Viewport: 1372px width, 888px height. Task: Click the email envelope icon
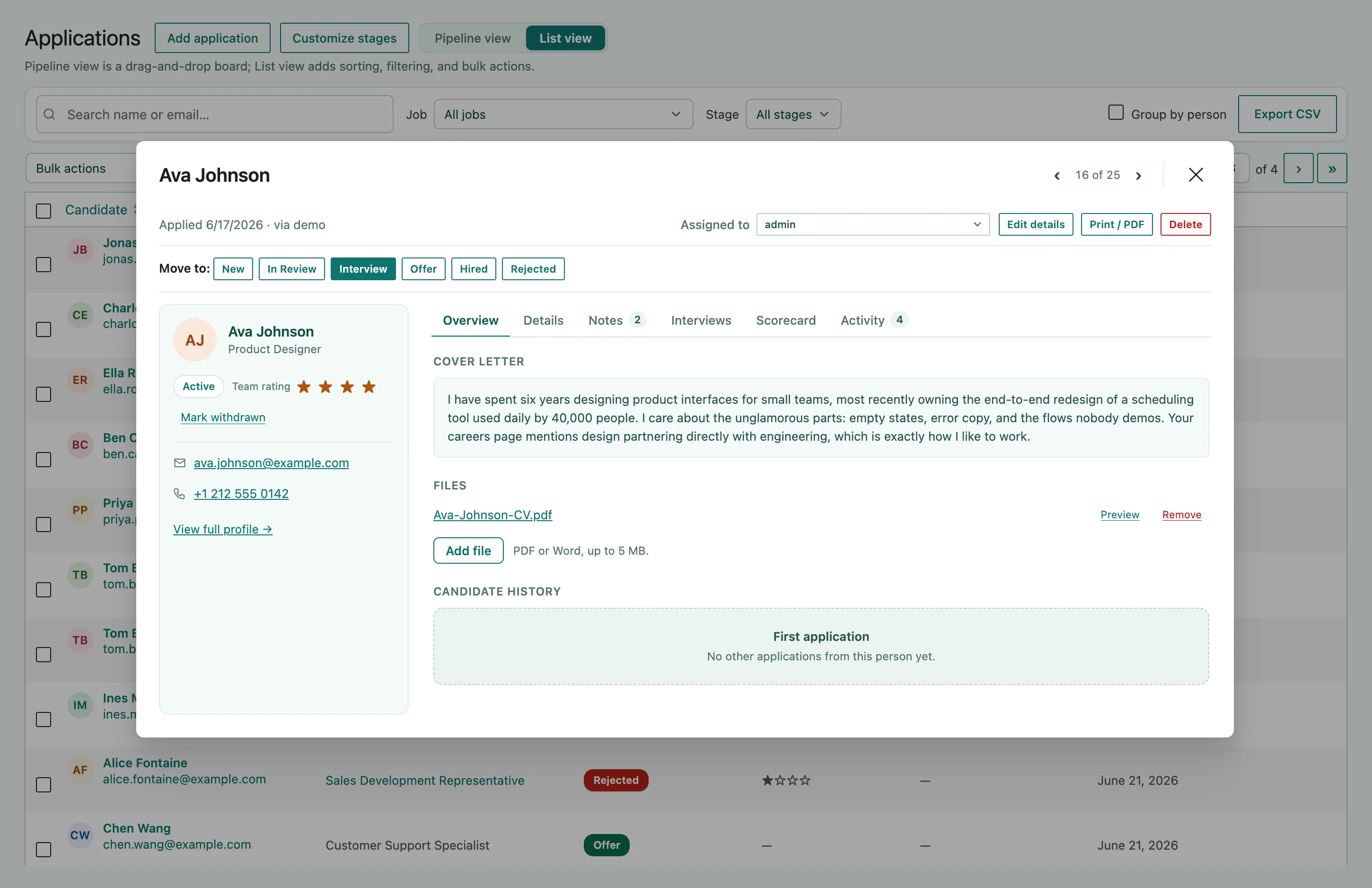180,463
